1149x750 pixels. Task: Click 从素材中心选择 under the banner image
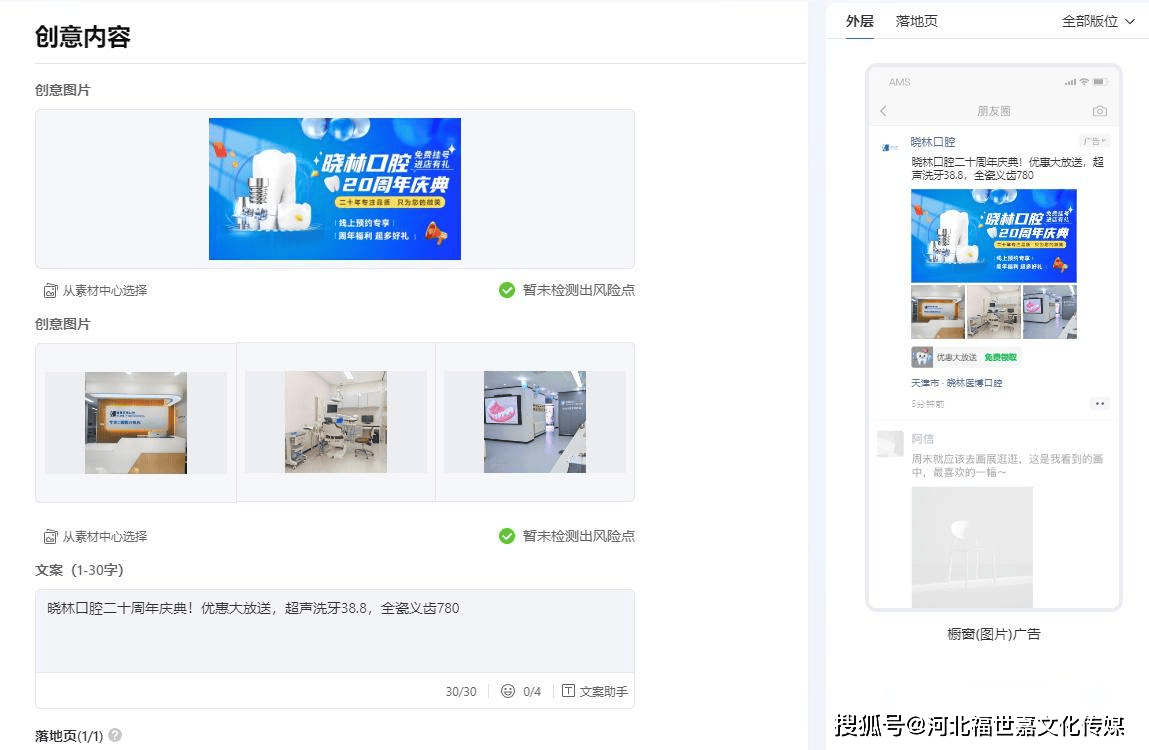[x=96, y=290]
